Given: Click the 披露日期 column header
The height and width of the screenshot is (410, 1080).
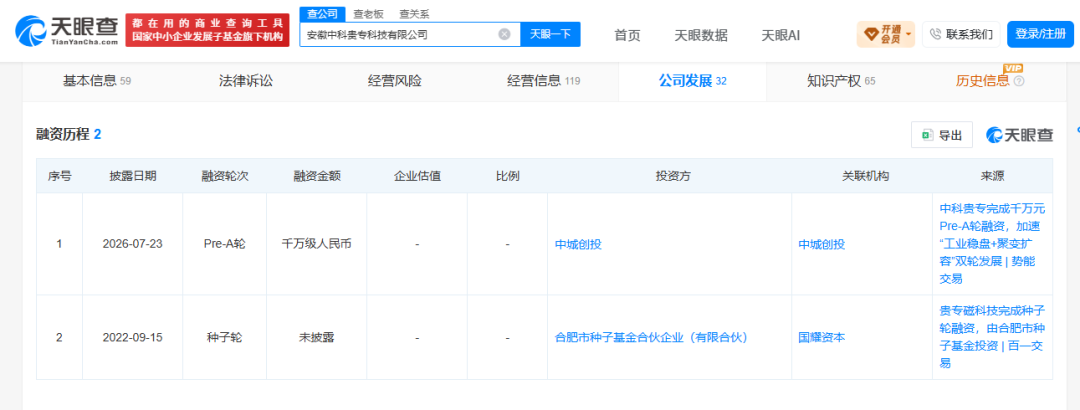Looking at the screenshot, I should coord(132,176).
